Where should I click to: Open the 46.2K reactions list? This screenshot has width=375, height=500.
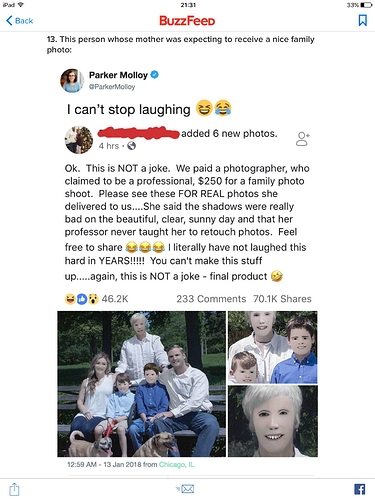click(x=97, y=299)
